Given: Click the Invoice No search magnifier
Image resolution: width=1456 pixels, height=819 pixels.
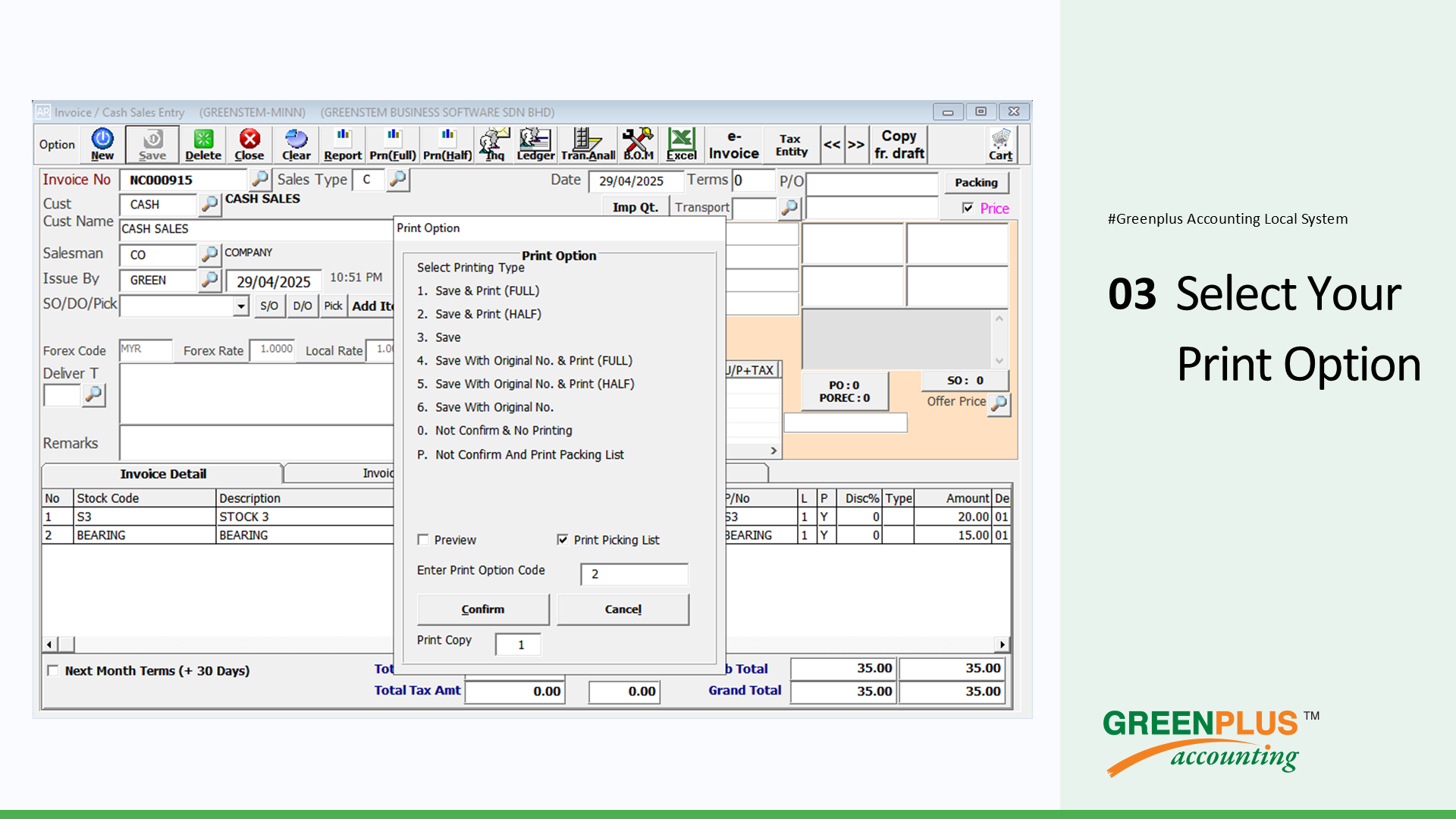Looking at the screenshot, I should 260,179.
